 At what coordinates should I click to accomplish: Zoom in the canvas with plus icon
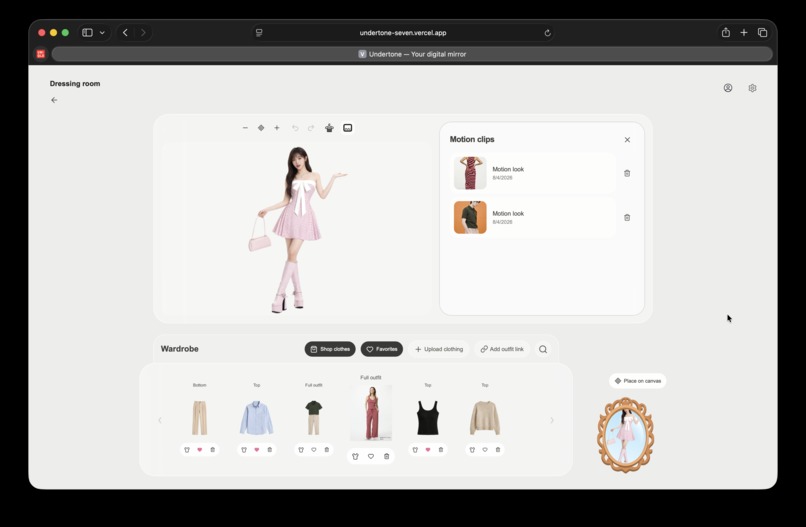(277, 128)
